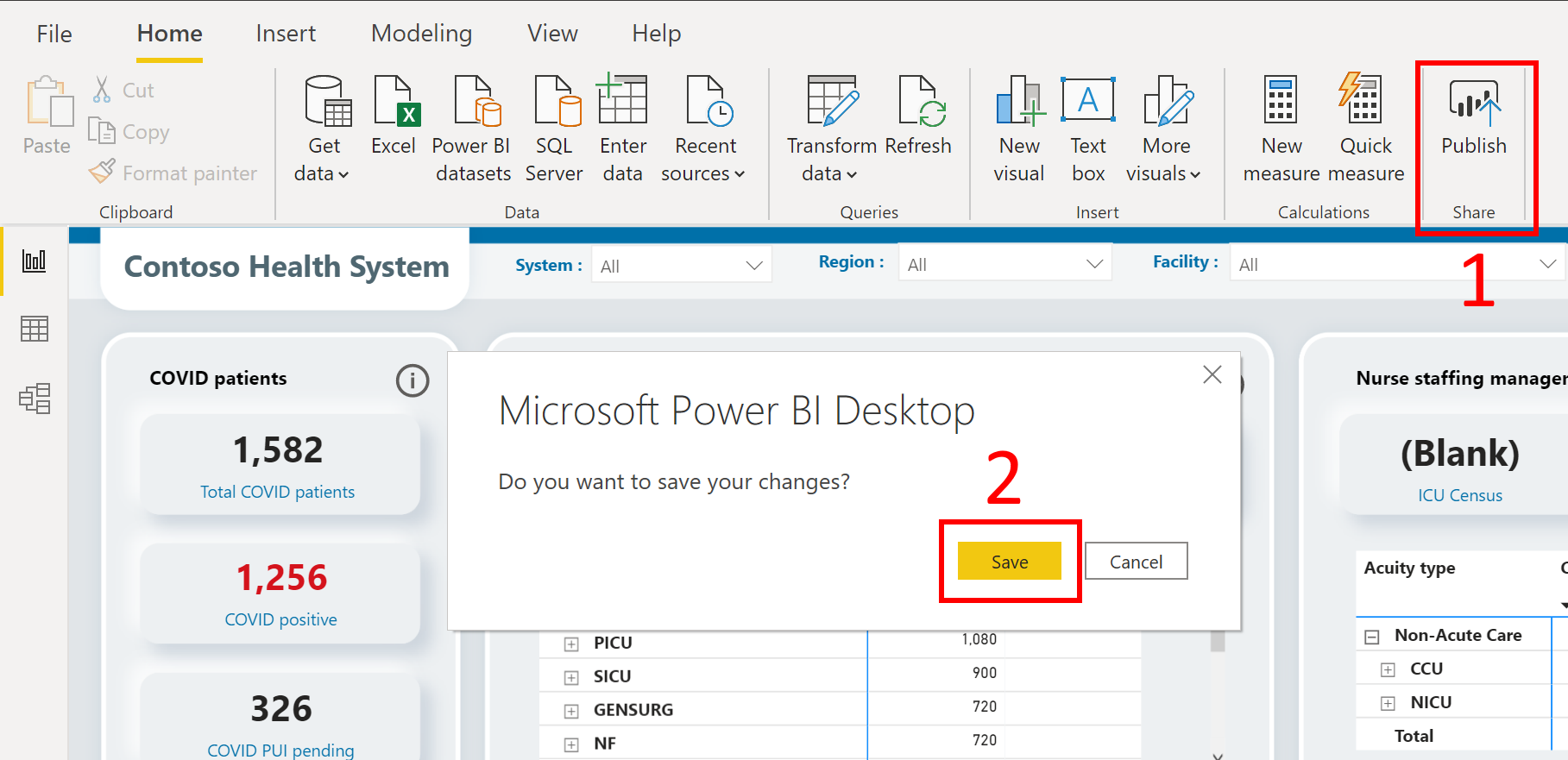The width and height of the screenshot is (1568, 760).
Task: Open the Help ribbon tab
Action: pos(656,34)
